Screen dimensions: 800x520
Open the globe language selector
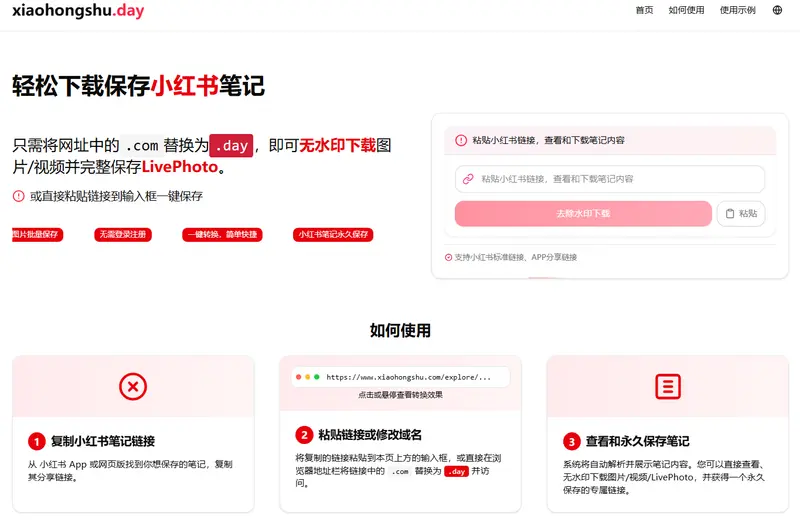[777, 10]
